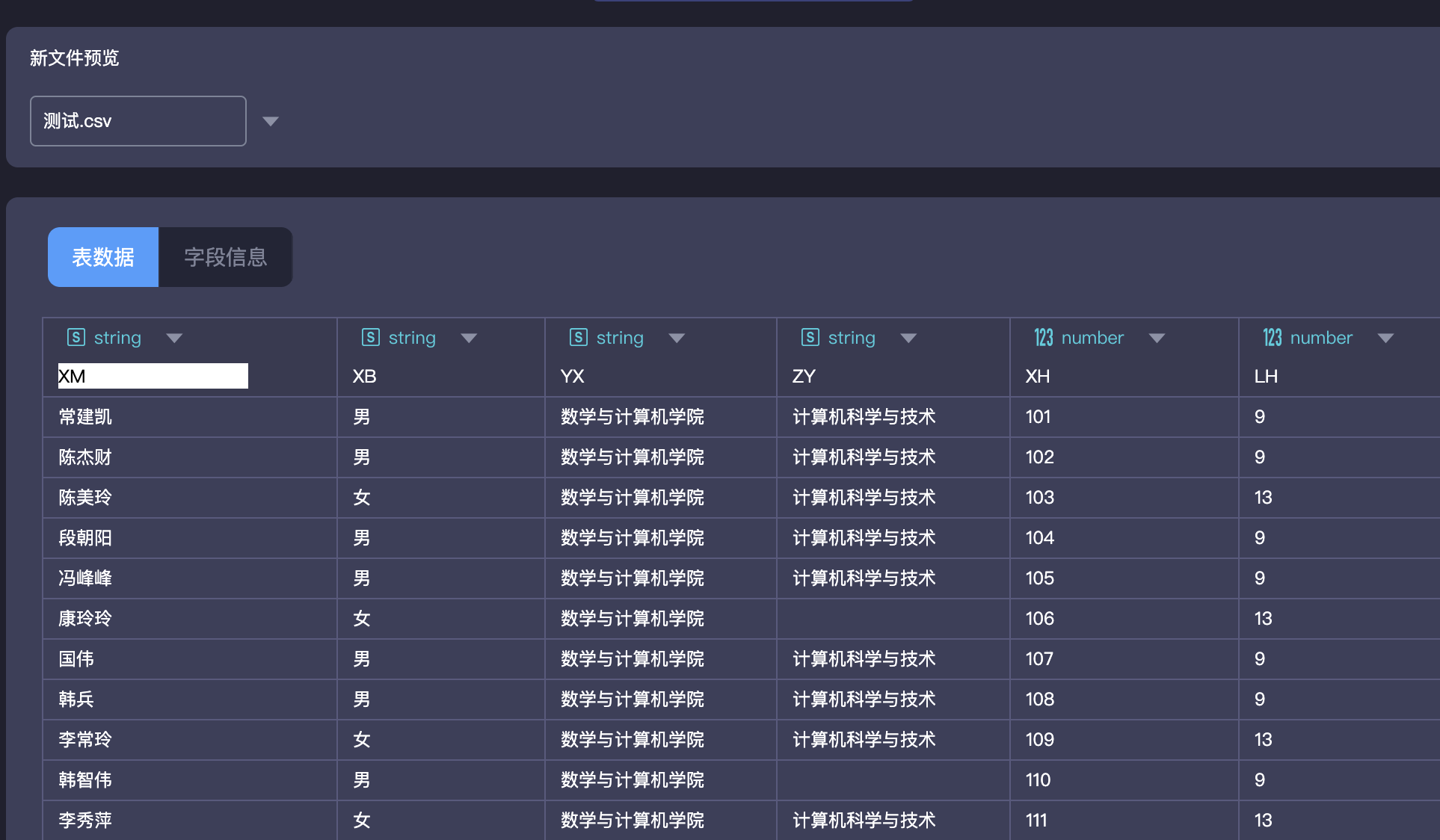Click the string type icon above XB column
The height and width of the screenshot is (840, 1440).
click(x=371, y=338)
